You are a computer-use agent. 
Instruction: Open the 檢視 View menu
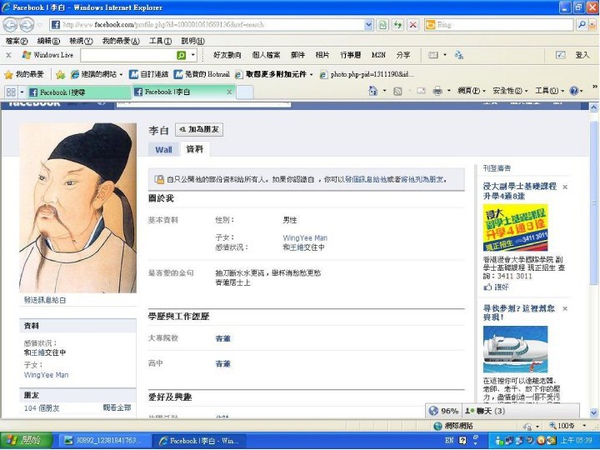[x=81, y=41]
